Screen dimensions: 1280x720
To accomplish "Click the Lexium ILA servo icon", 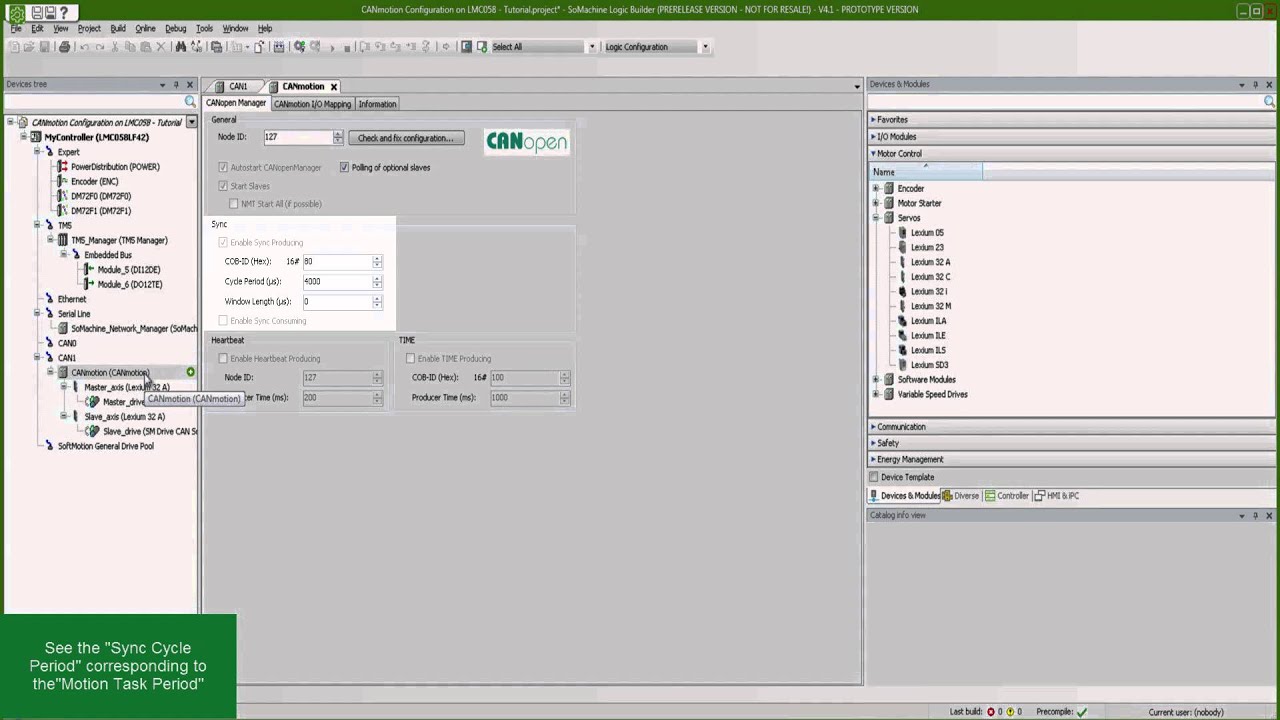I will [x=903, y=321].
